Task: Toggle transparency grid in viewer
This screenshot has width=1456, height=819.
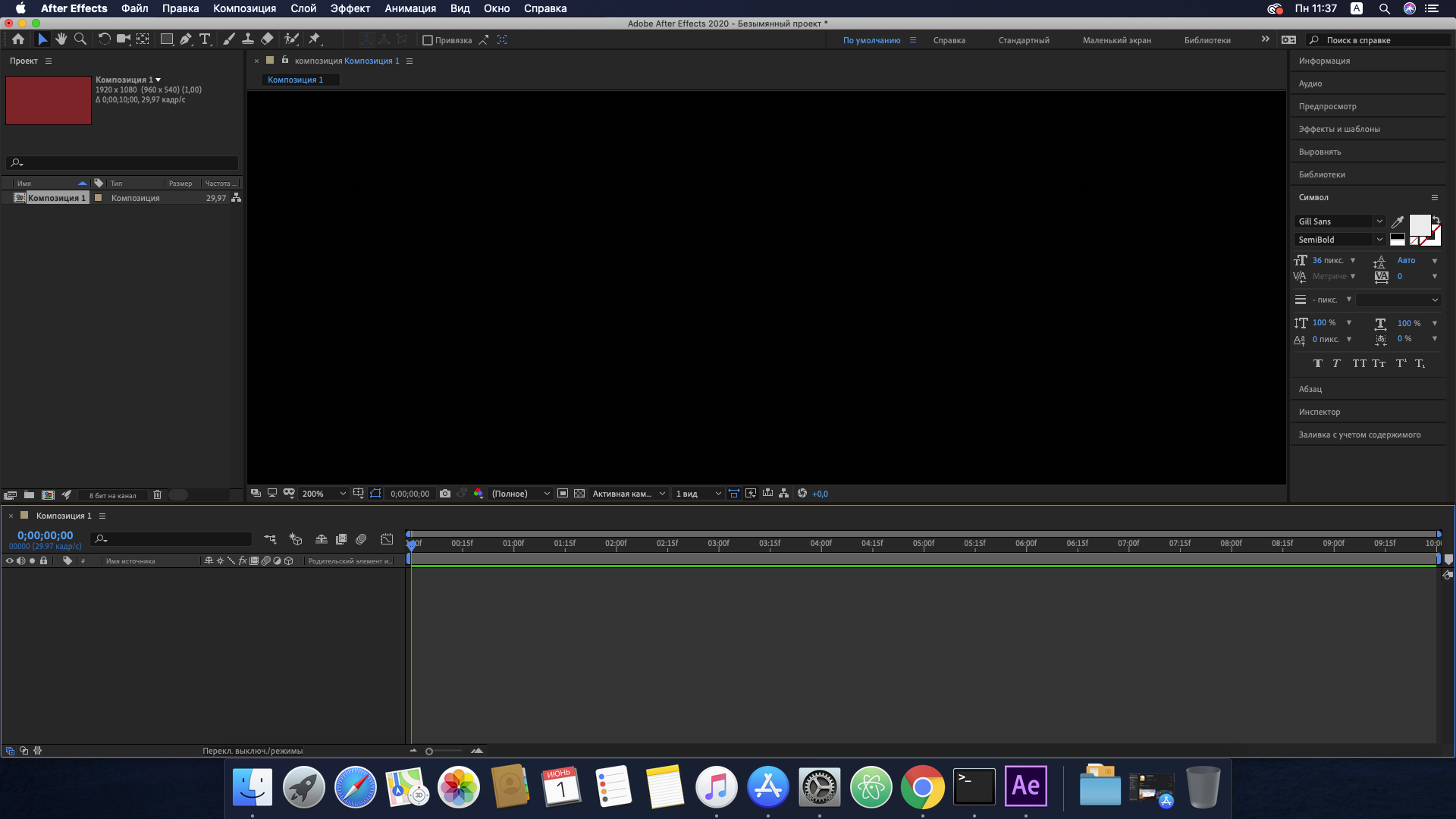Action: click(579, 494)
